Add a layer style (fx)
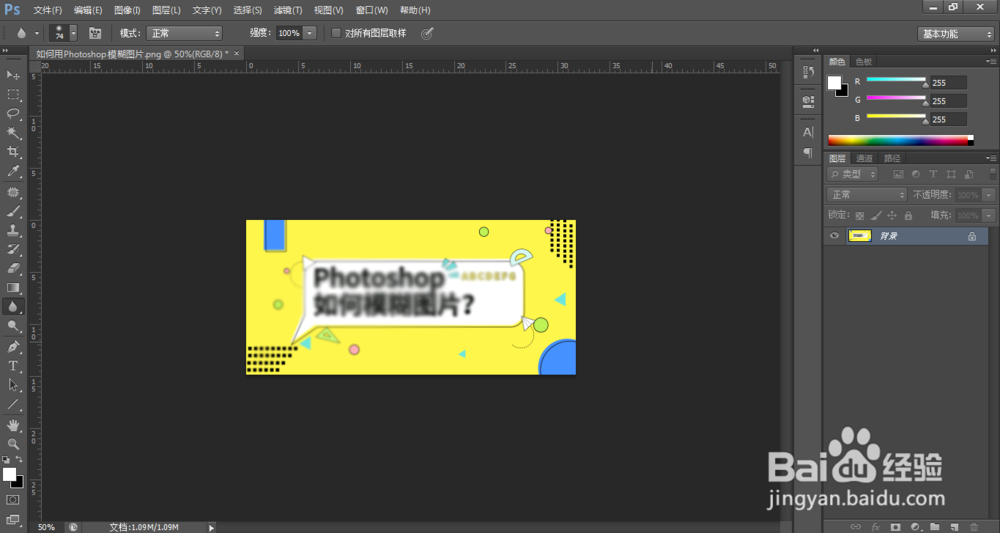1000x533 pixels. [x=876, y=527]
